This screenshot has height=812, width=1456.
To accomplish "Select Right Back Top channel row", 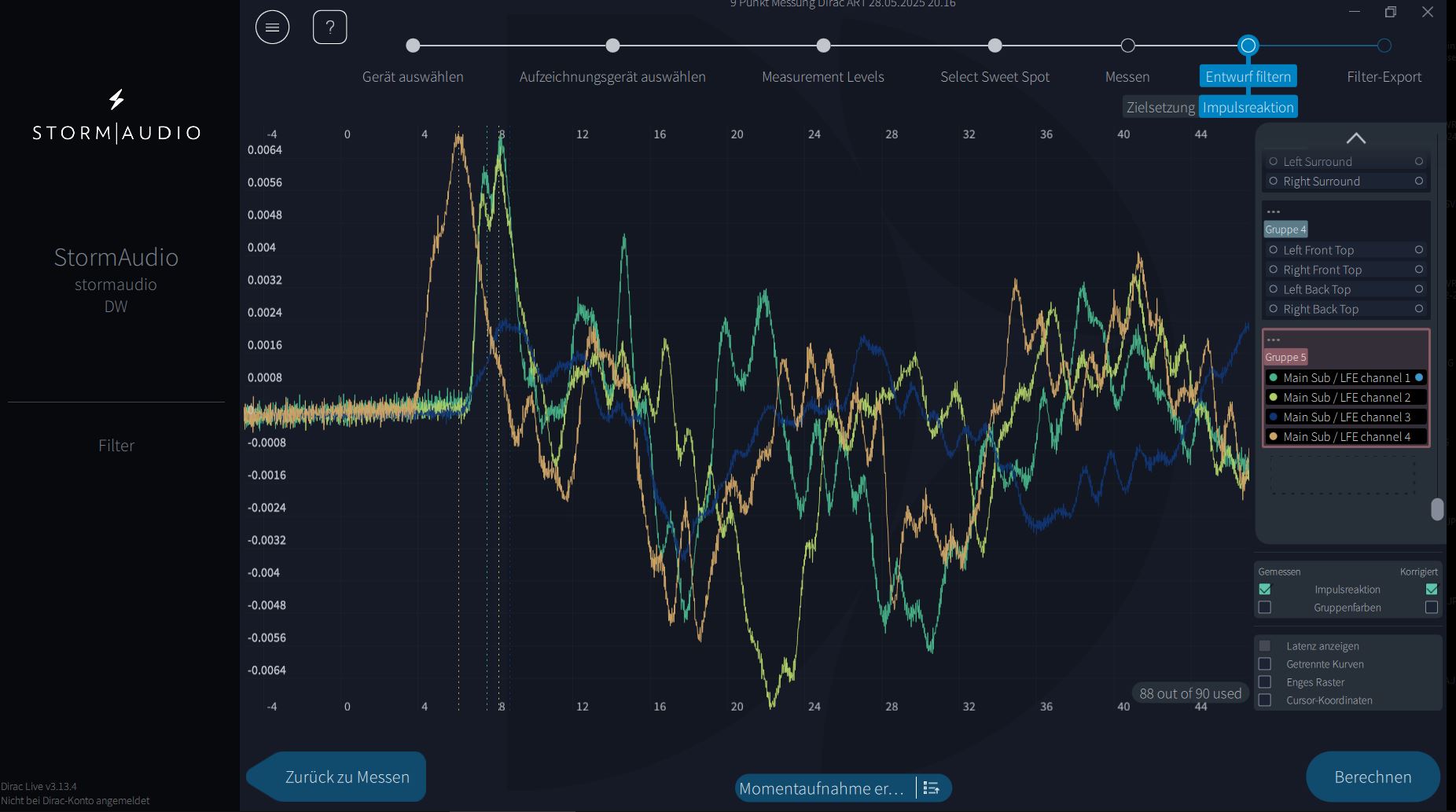I will click(x=1346, y=309).
